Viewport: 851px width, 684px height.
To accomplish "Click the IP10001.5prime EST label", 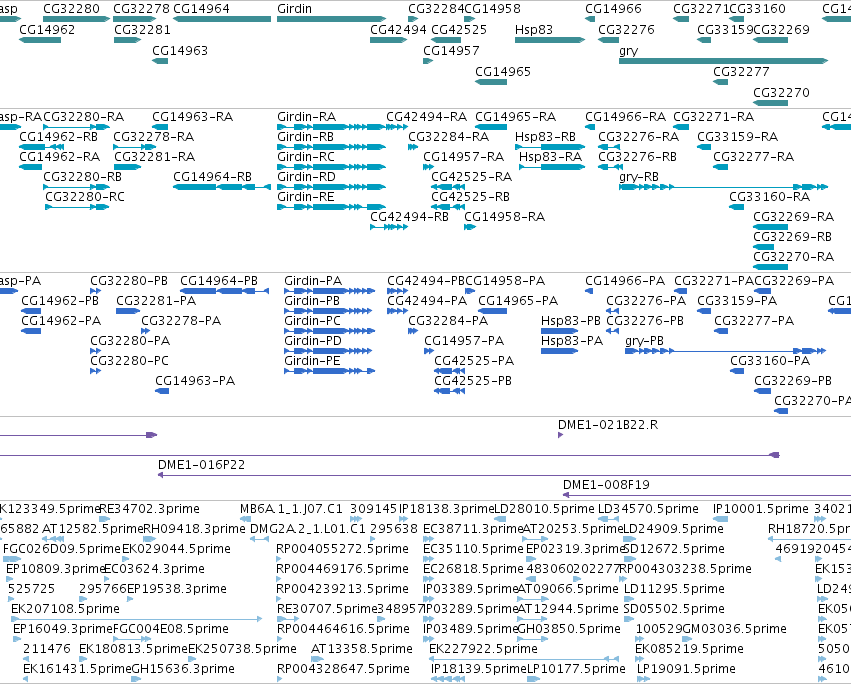I will pyautogui.click(x=760, y=509).
